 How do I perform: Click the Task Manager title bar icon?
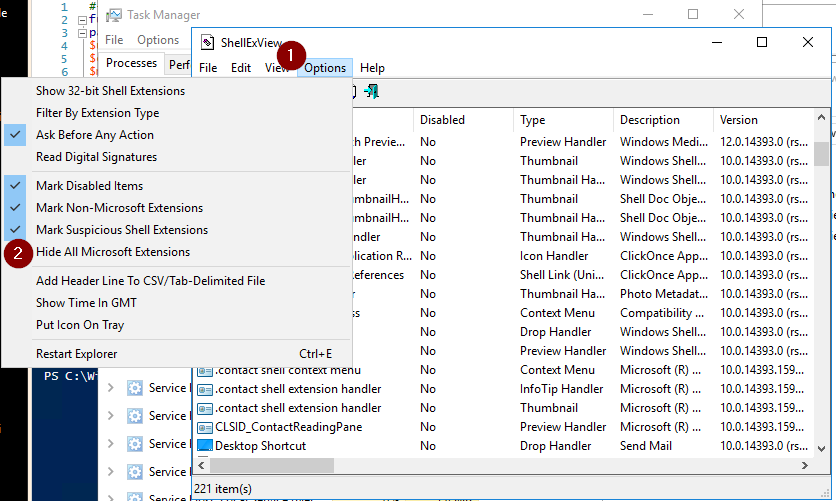(114, 15)
